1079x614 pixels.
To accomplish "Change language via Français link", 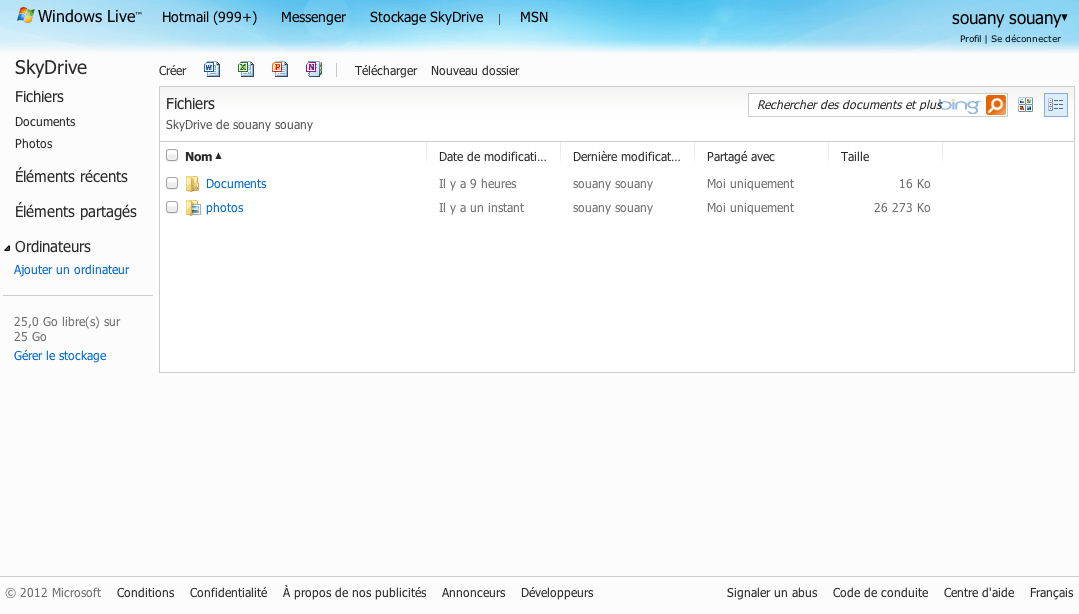I will tap(1051, 593).
